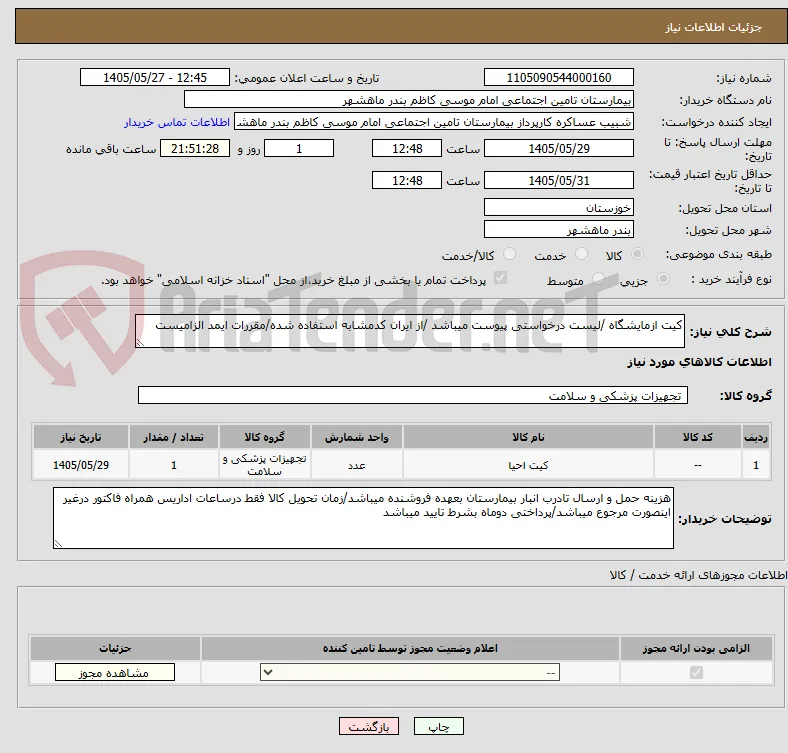Click the شرح کلی نیاز text area
Screen dimensions: 788x753
pyautogui.click(x=410, y=331)
